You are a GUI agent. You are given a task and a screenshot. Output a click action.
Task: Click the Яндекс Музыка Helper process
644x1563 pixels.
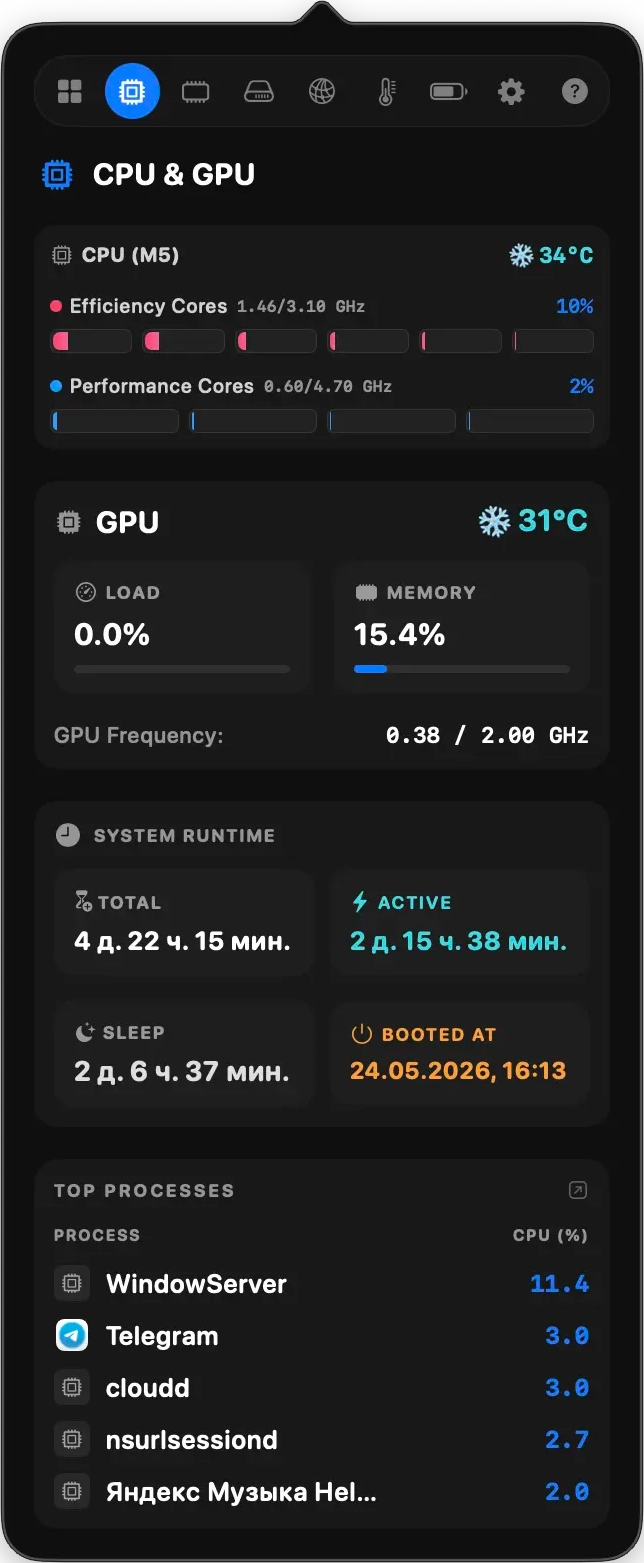pyautogui.click(x=321, y=1492)
